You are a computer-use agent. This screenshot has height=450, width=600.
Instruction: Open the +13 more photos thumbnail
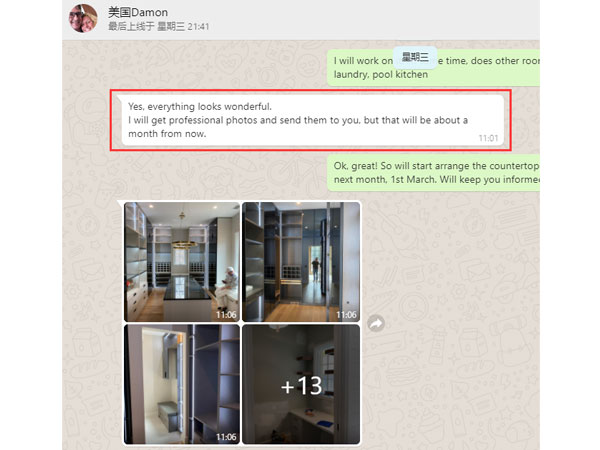click(x=301, y=384)
